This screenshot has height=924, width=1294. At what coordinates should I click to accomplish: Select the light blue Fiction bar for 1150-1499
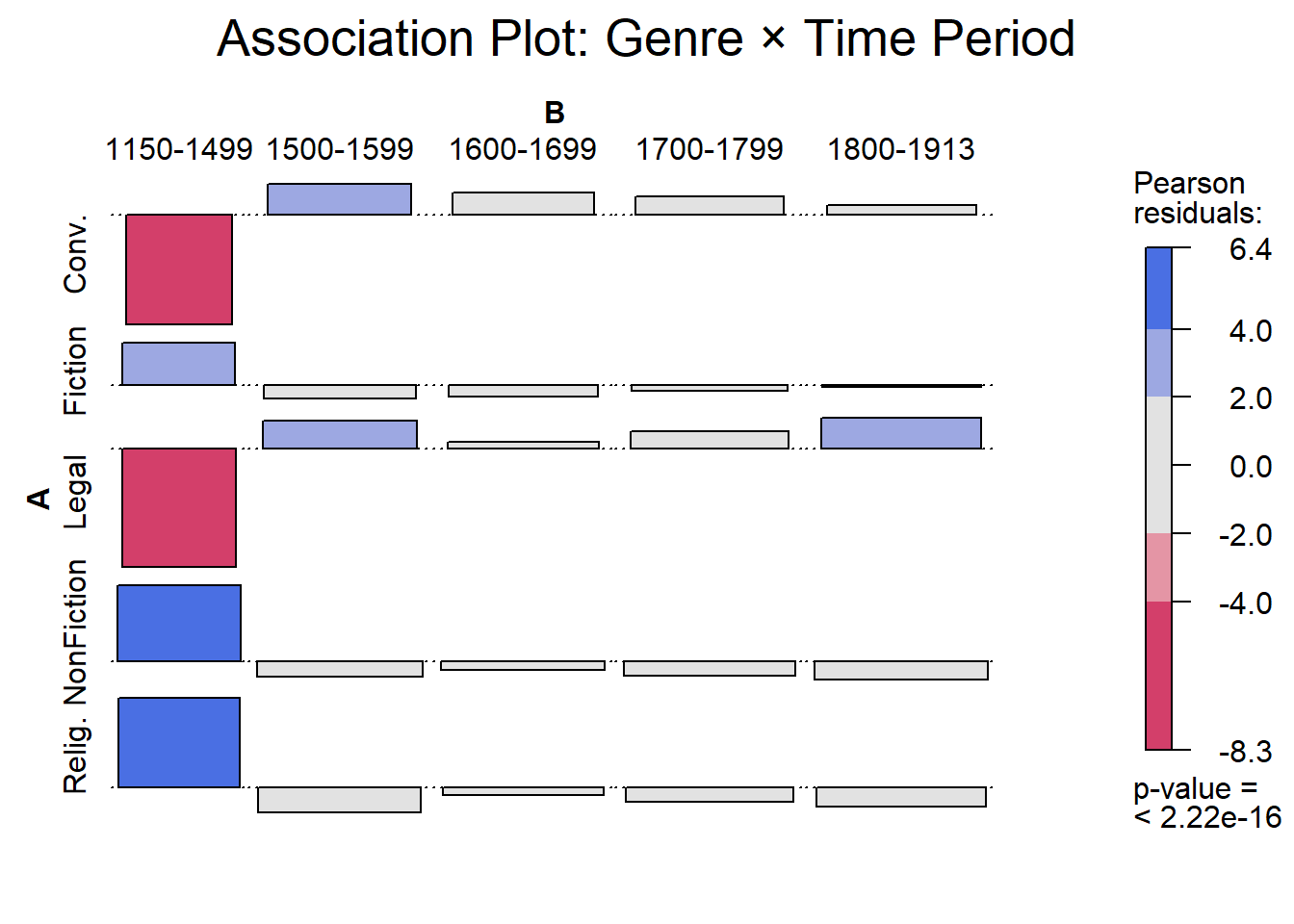pyautogui.click(x=178, y=364)
